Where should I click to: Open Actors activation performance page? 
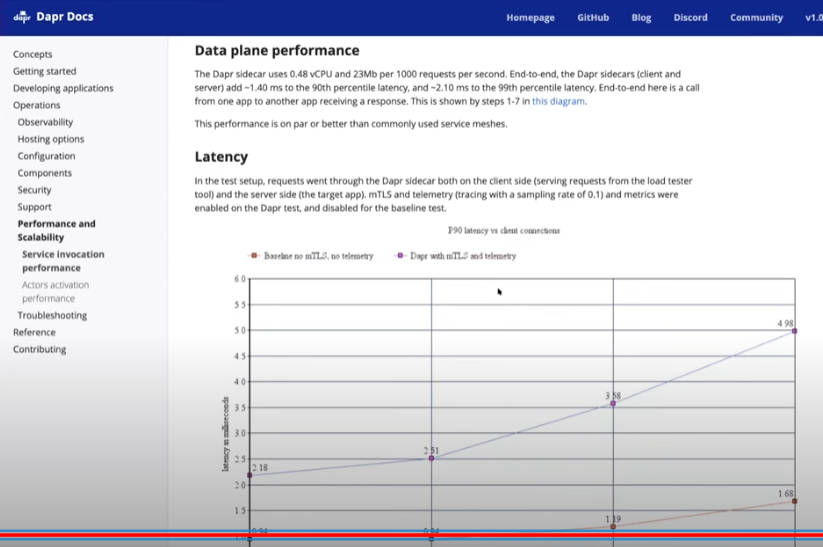[55, 291]
